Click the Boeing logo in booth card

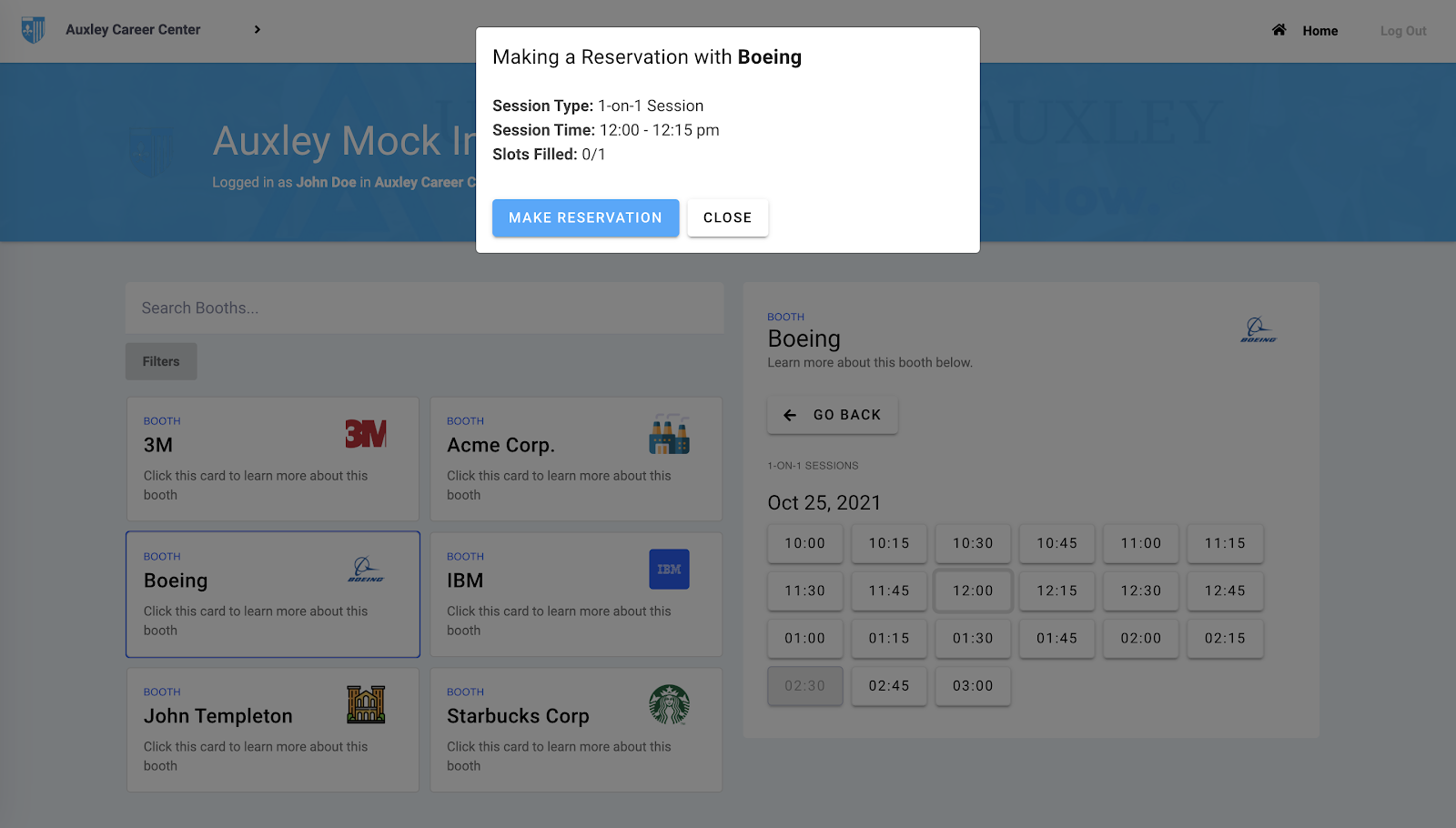click(366, 570)
